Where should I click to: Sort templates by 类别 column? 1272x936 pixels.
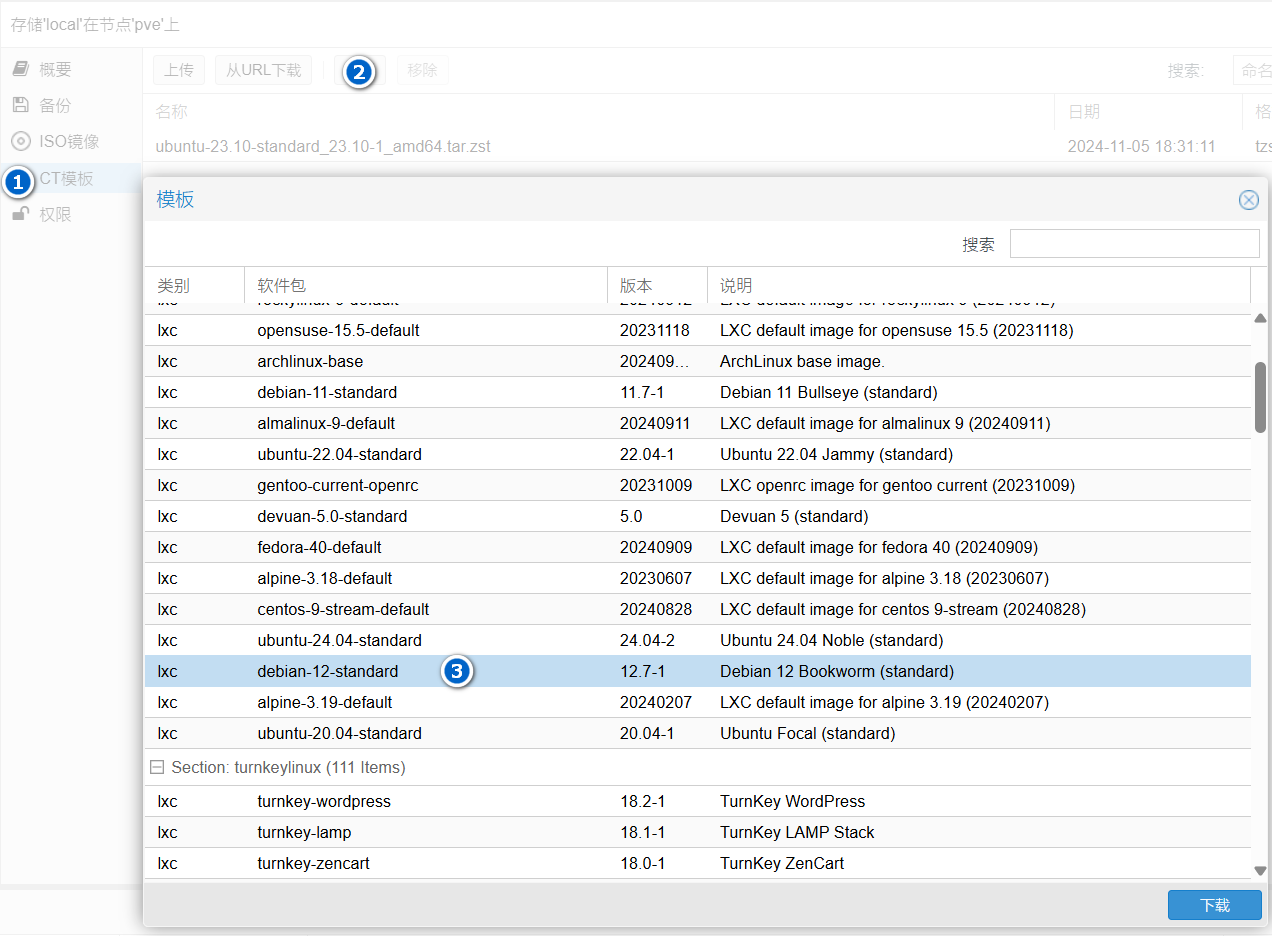[x=194, y=286]
